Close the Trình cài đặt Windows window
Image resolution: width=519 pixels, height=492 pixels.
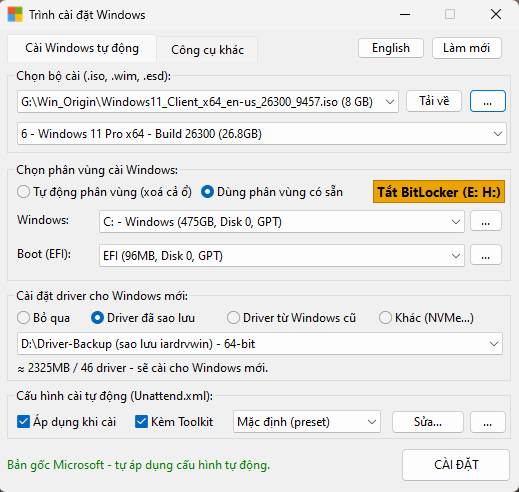pyautogui.click(x=496, y=14)
